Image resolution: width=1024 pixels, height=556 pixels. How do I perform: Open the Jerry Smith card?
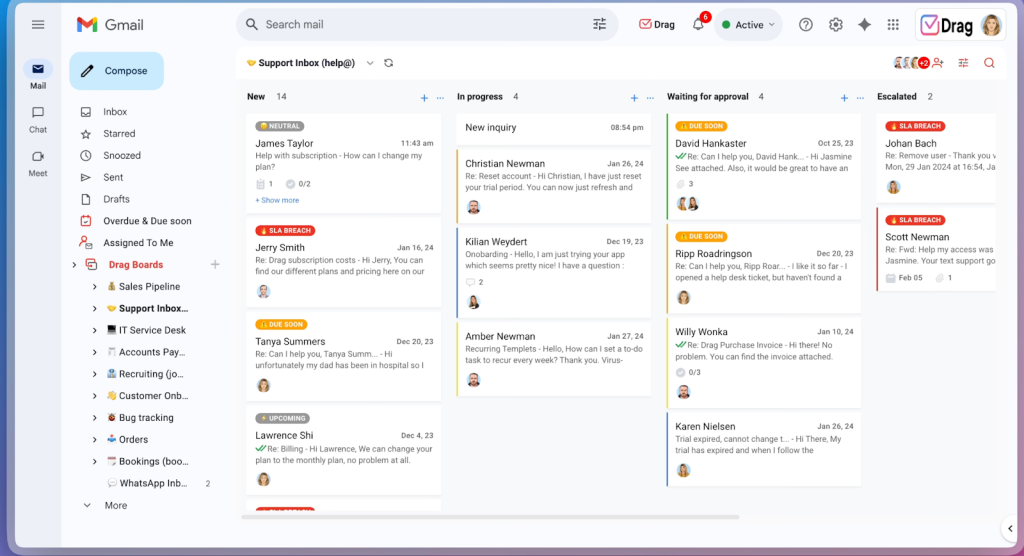pyautogui.click(x=344, y=263)
